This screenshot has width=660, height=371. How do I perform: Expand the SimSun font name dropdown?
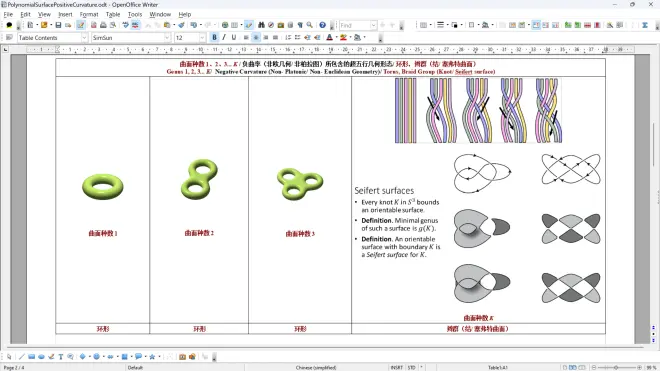167,37
